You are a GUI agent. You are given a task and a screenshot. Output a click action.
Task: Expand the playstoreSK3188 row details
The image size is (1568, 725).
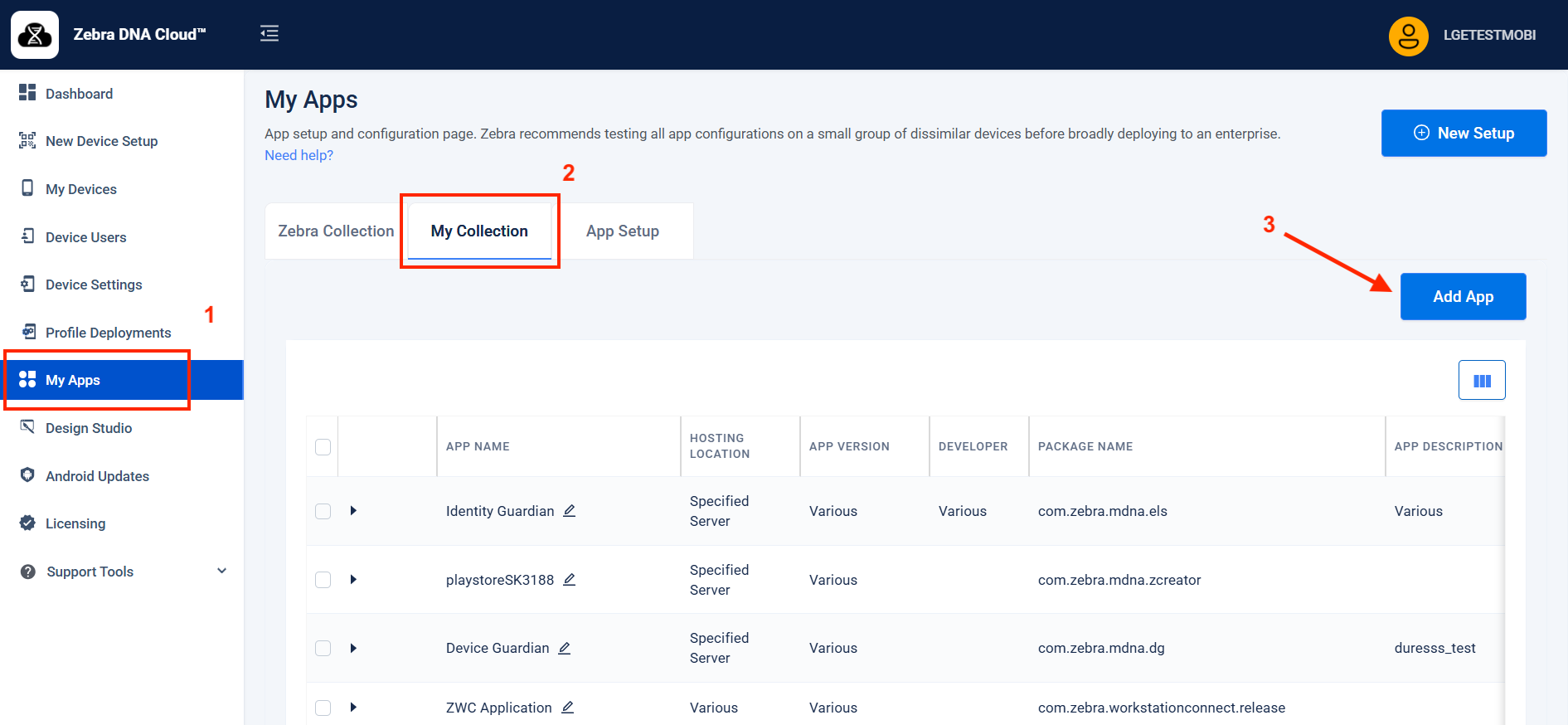(x=353, y=580)
